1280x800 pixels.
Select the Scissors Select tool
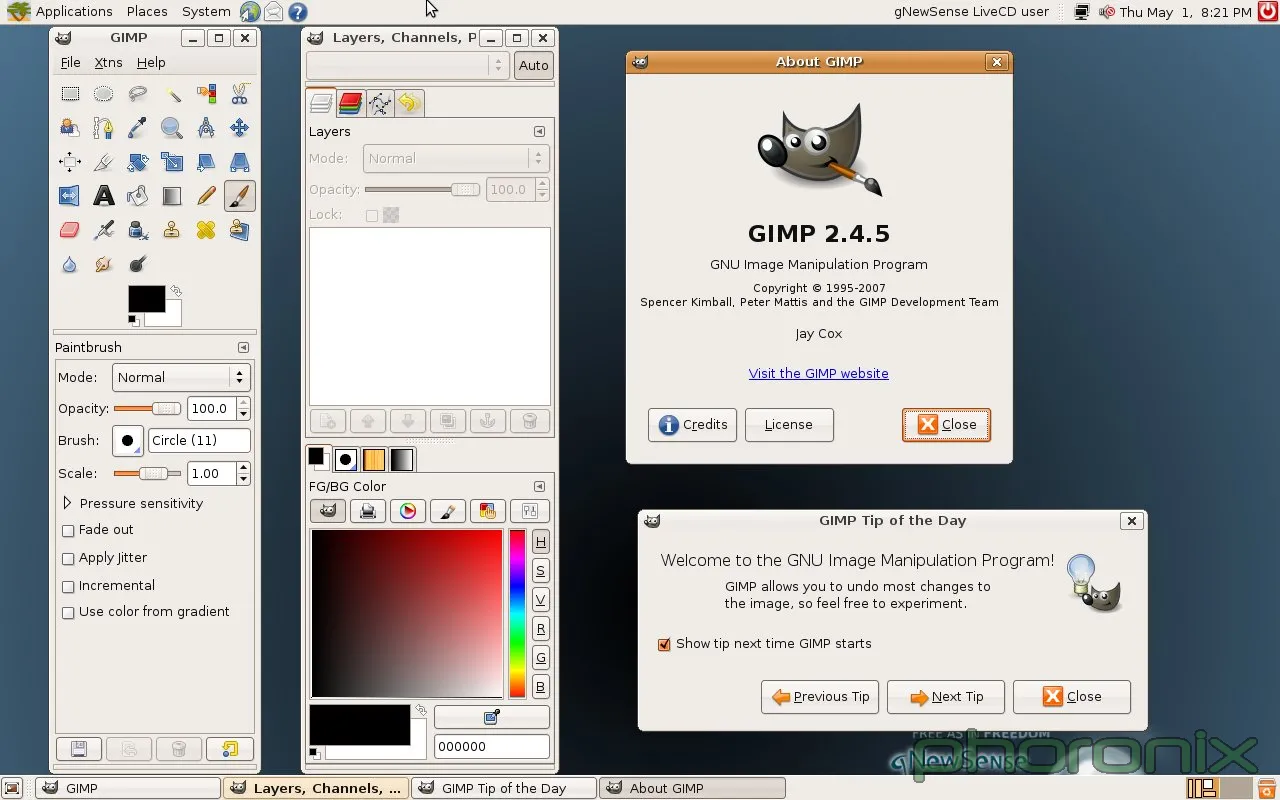(239, 94)
